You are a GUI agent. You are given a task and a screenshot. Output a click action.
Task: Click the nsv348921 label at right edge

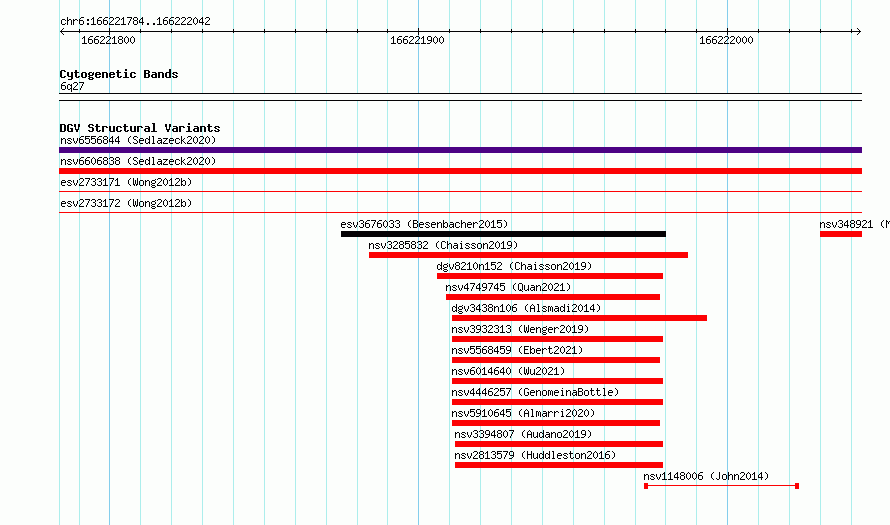854,224
